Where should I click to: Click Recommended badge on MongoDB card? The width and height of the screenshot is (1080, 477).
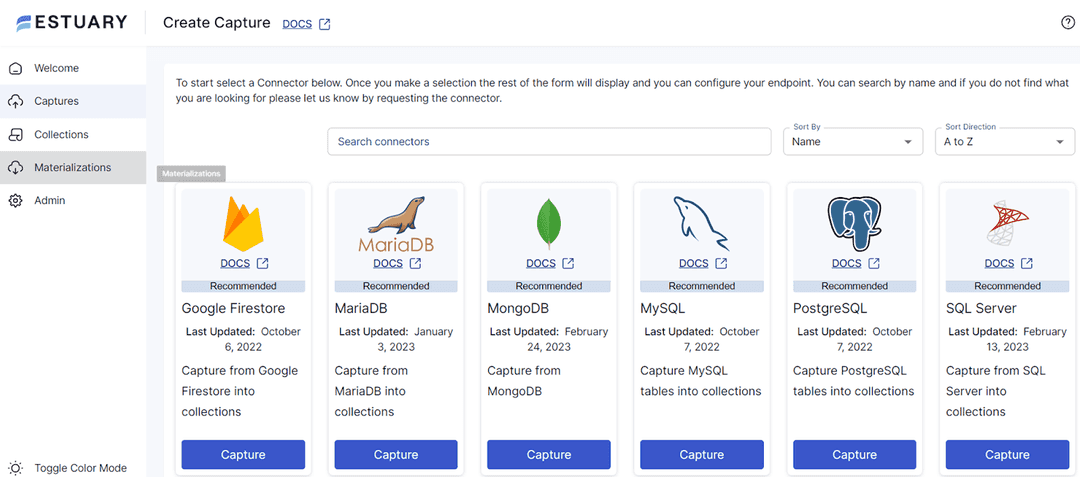[549, 286]
